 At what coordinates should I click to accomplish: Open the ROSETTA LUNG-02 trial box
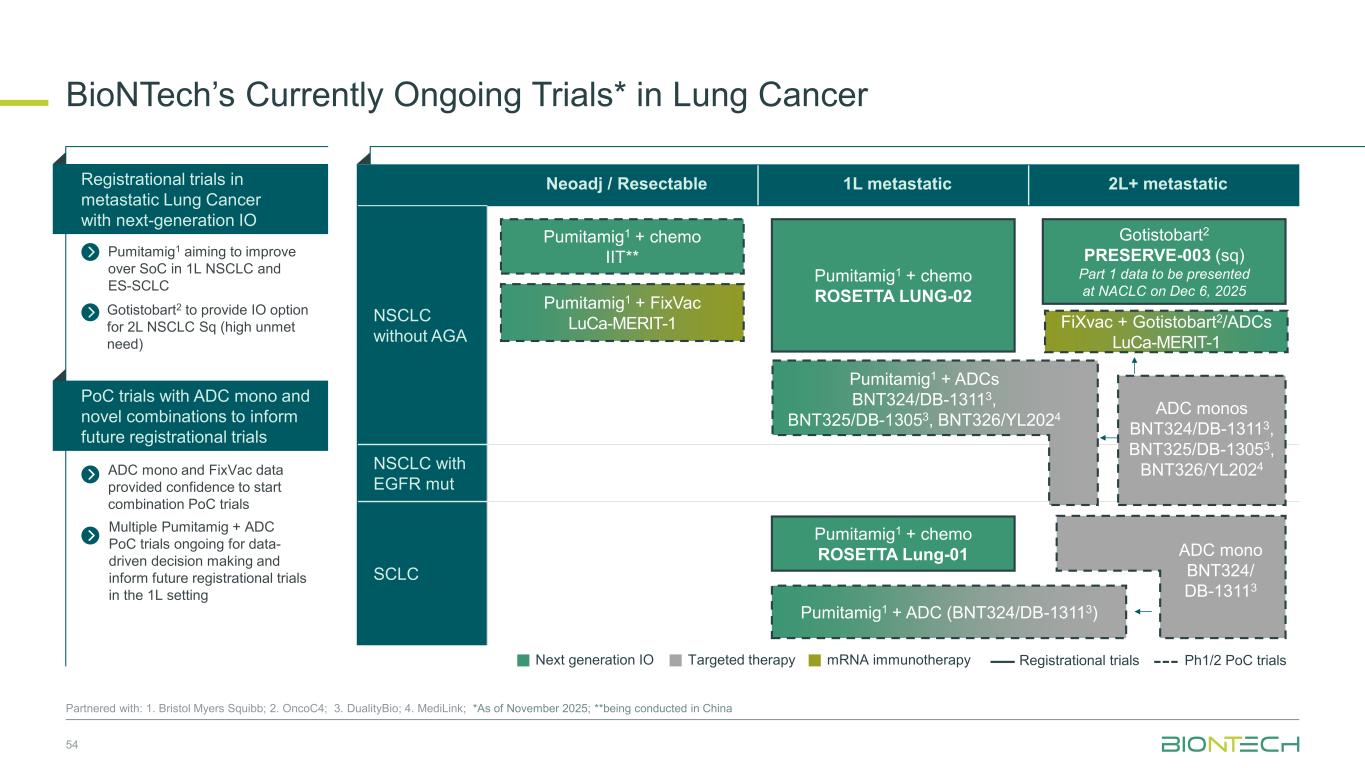click(x=893, y=285)
